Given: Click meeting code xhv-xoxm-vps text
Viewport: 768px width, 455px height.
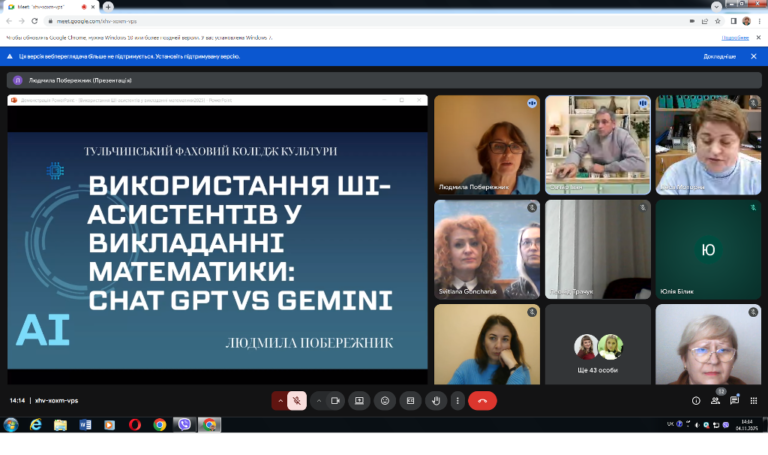Looking at the screenshot, I should pyautogui.click(x=56, y=401).
